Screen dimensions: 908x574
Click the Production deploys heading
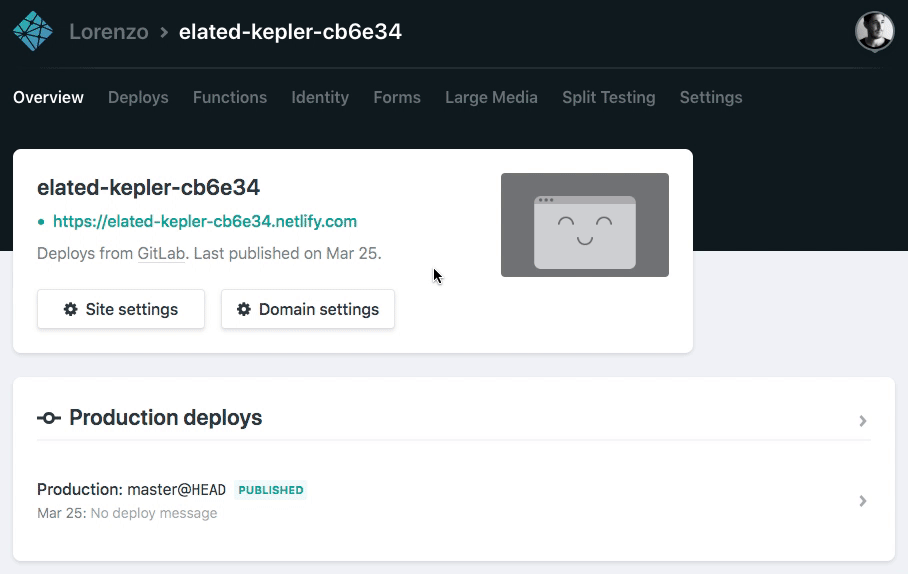[x=166, y=418]
